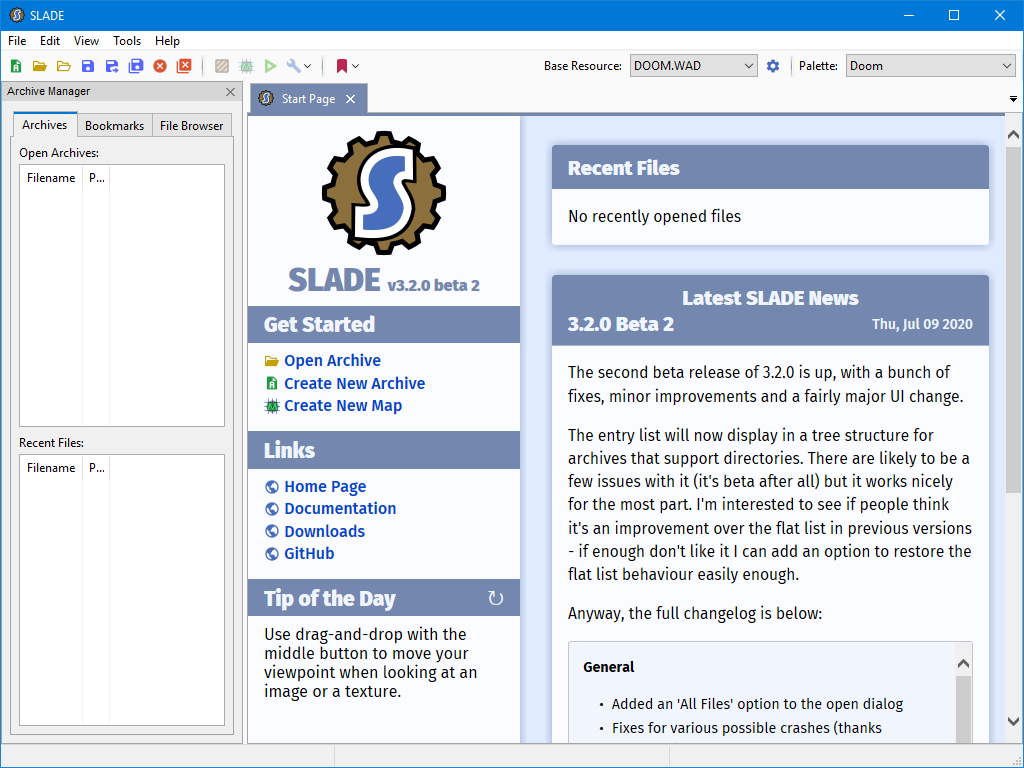1024x768 pixels.
Task: Click the Open Archive folder toolbar icon
Action: 40,66
